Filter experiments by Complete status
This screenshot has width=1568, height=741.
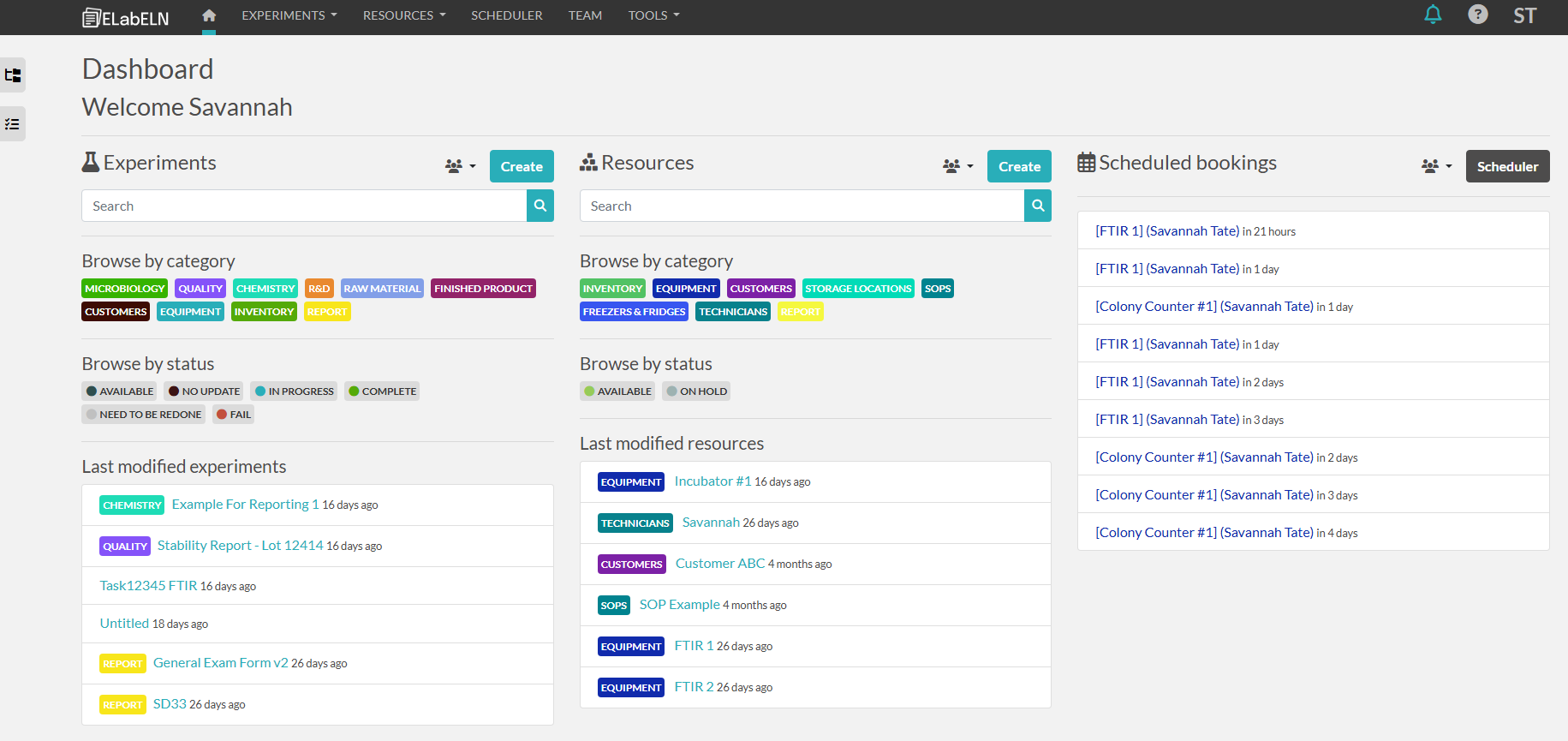(382, 391)
